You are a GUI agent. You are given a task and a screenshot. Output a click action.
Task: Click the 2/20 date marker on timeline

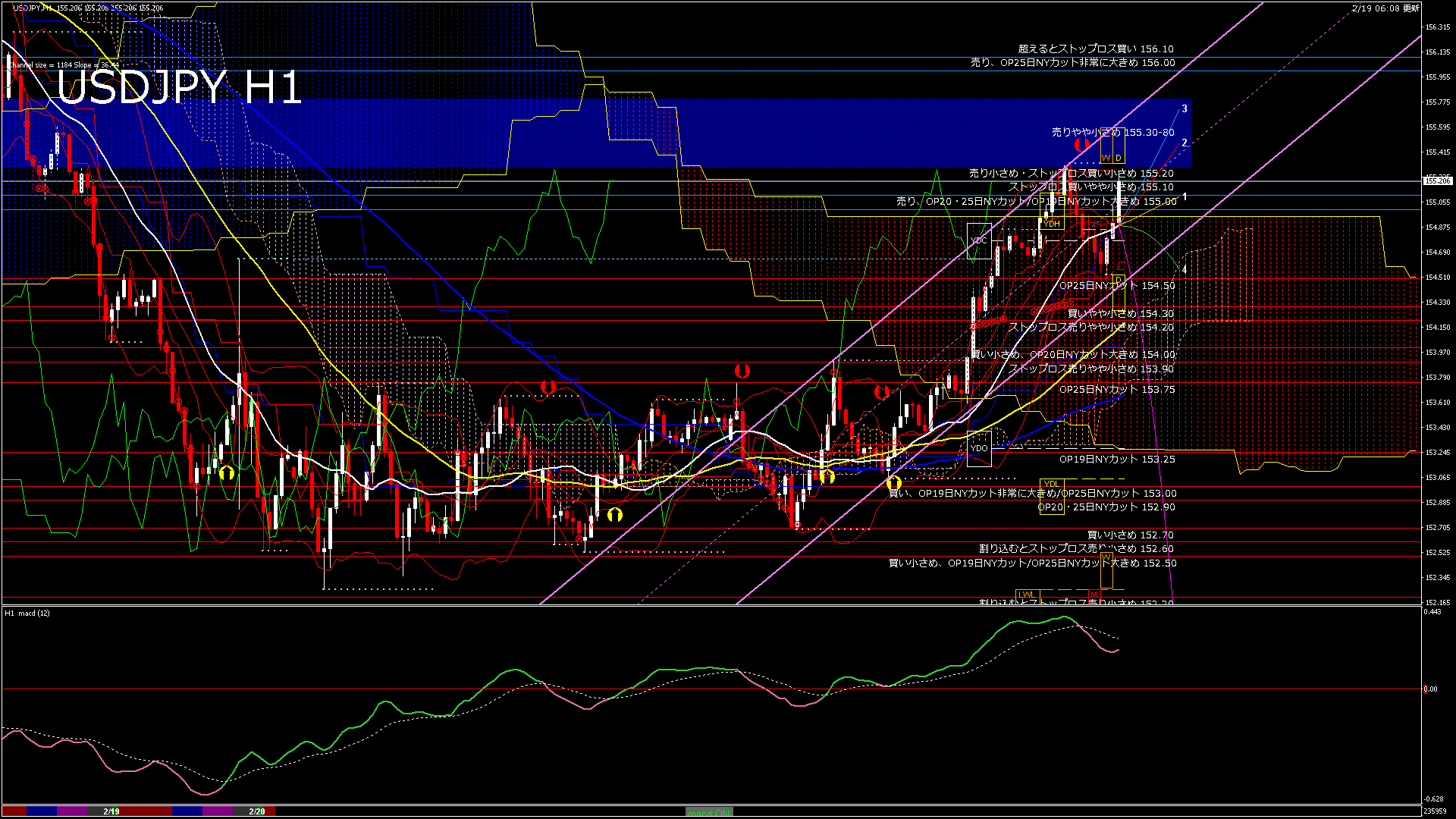coord(257,811)
